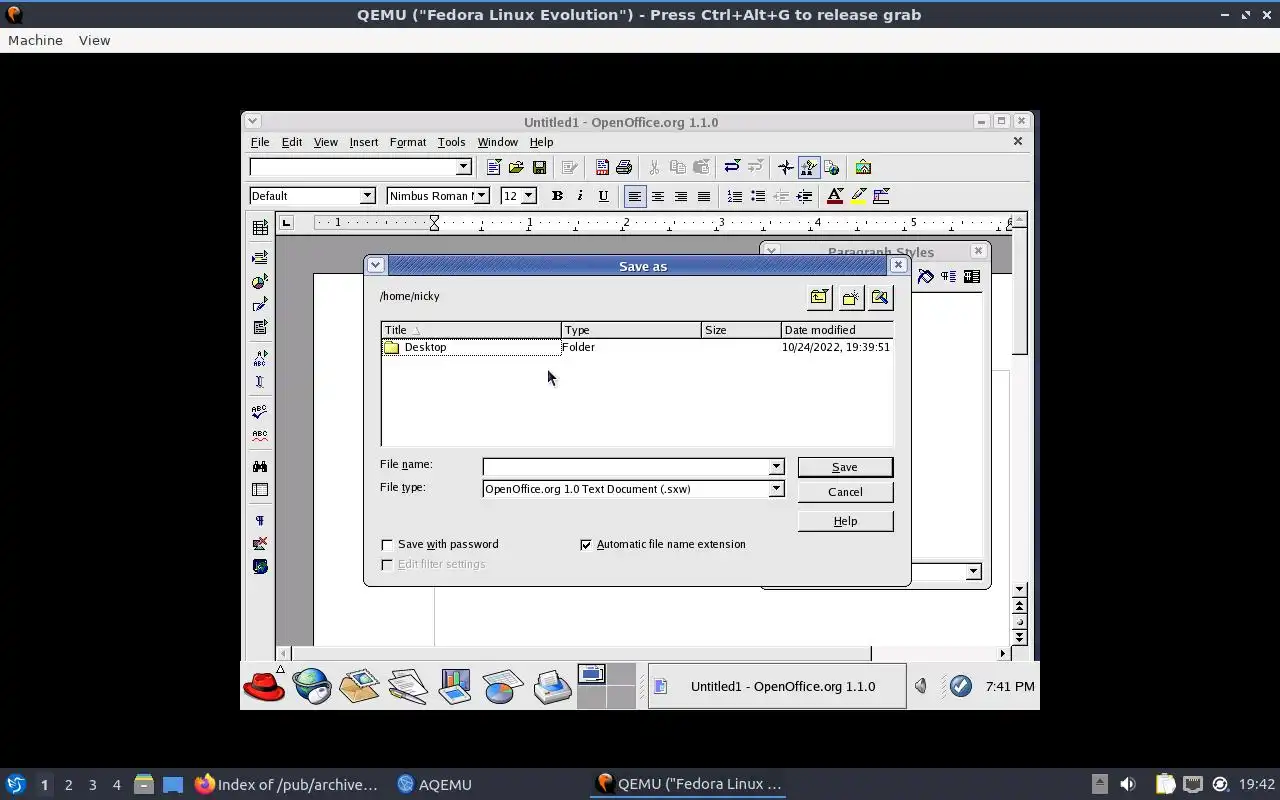Toggle Bold formatting button

point(557,196)
